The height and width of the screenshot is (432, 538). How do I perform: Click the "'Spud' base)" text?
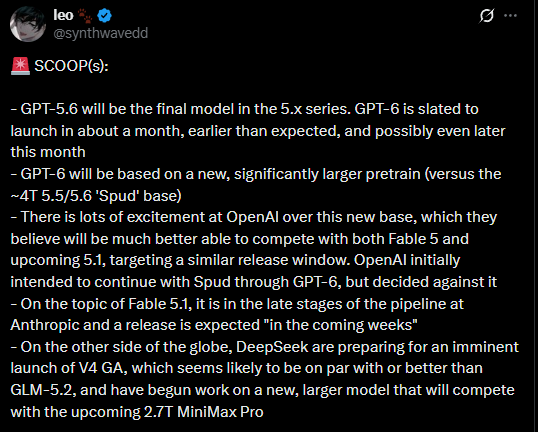coord(140,196)
